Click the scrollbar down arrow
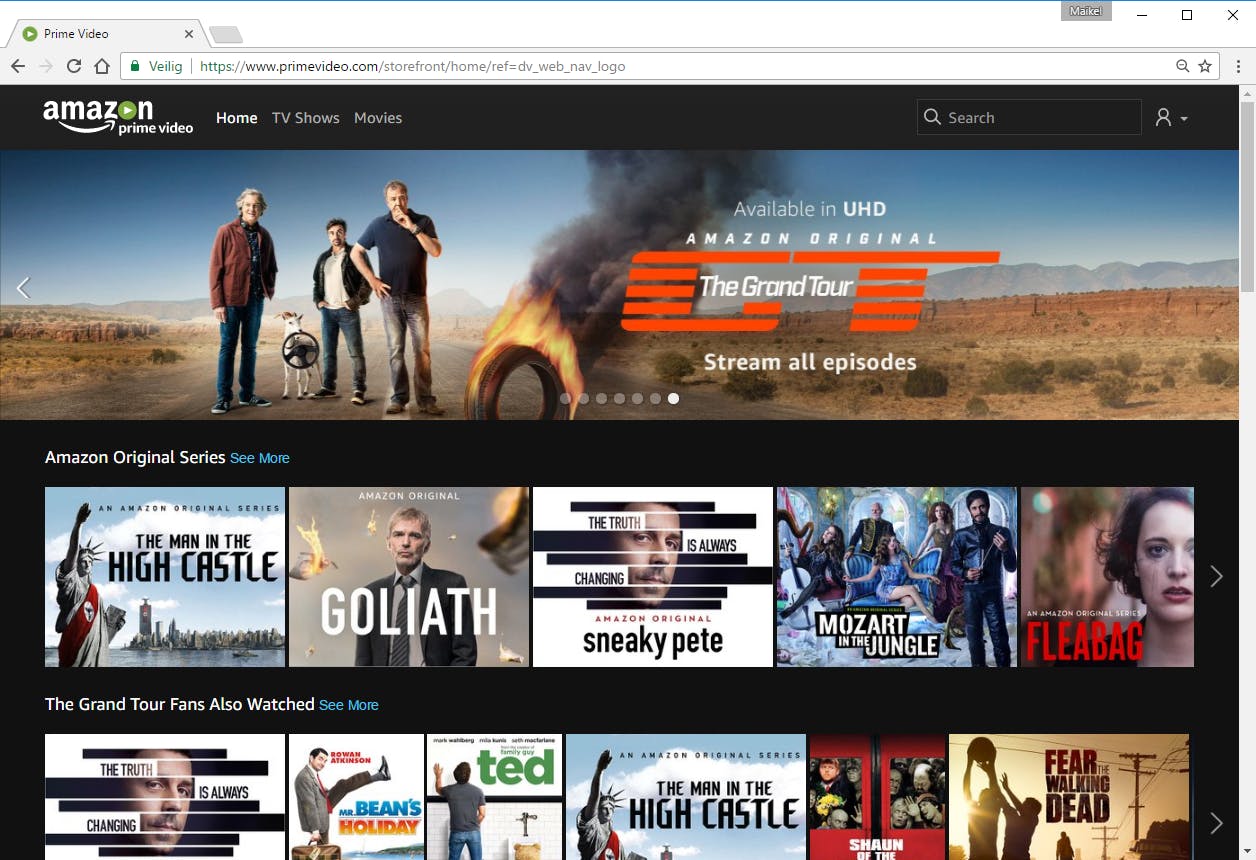Screen dimensions: 1256x860 pos(1247,852)
